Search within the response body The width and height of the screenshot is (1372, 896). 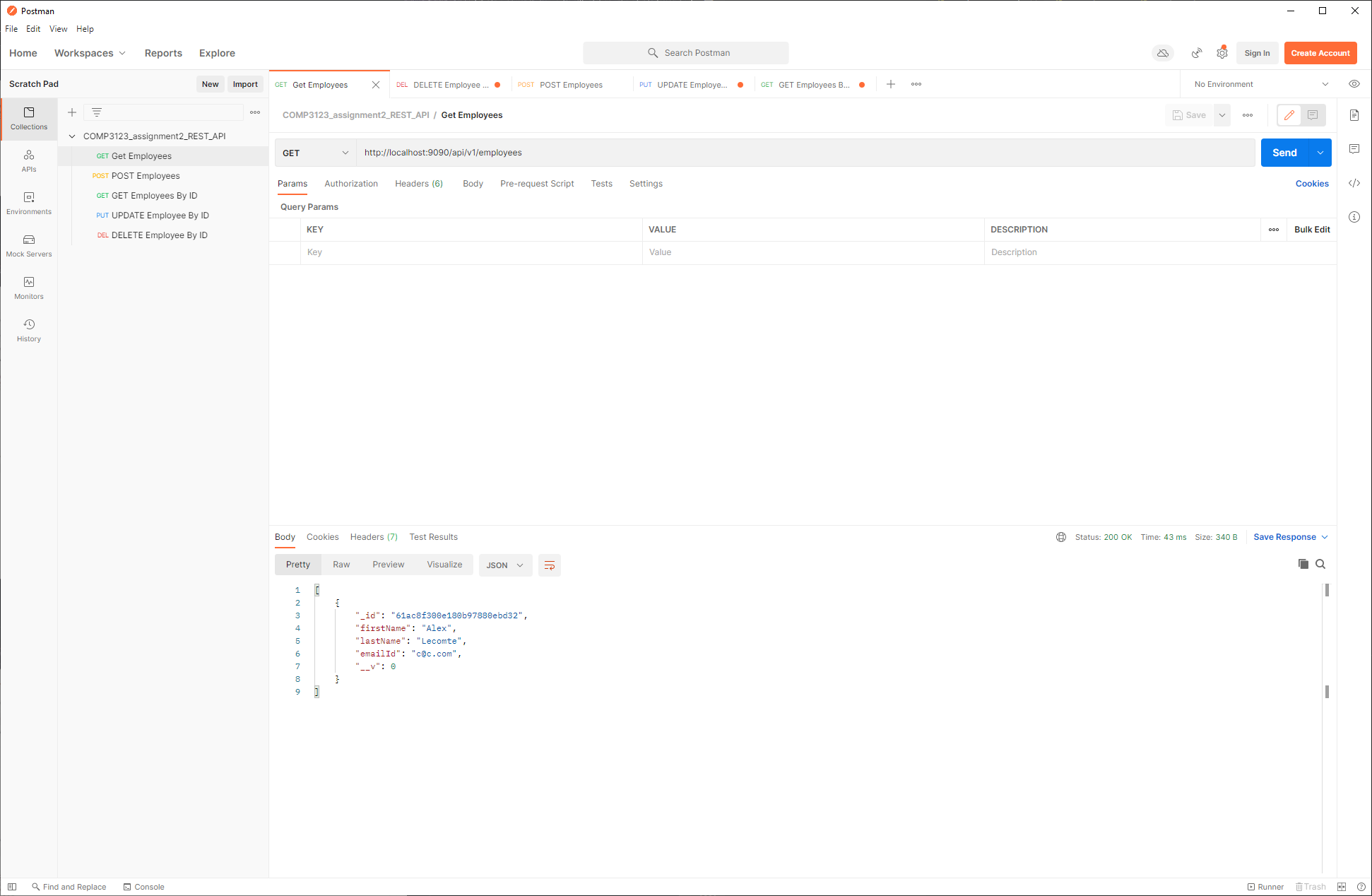click(1320, 564)
